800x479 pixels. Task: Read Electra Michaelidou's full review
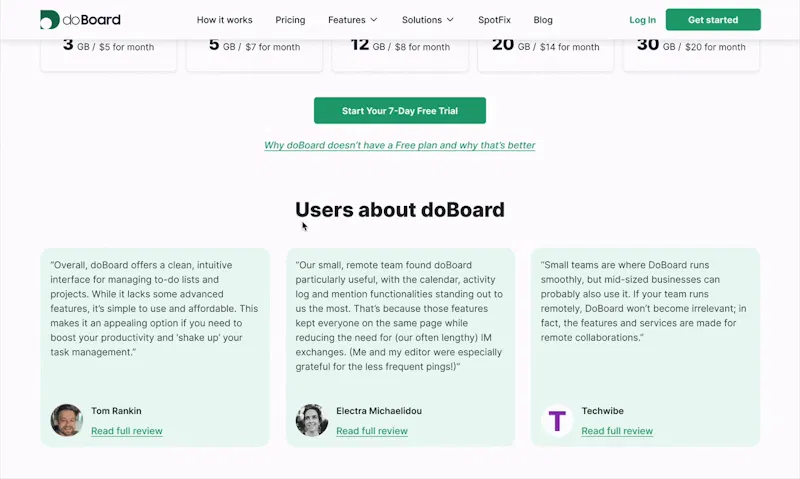(x=372, y=431)
